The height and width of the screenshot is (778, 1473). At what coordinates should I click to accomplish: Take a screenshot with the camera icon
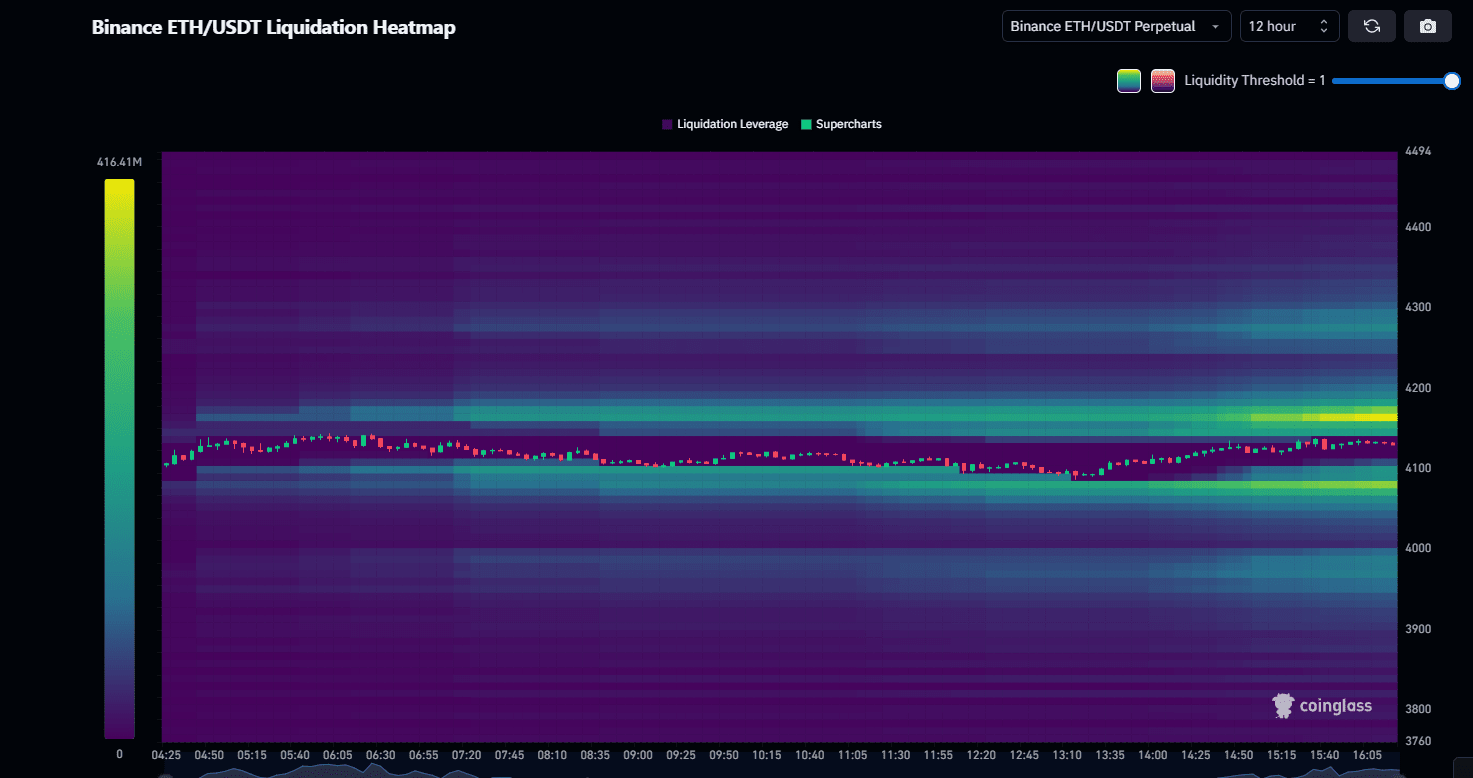1427,26
